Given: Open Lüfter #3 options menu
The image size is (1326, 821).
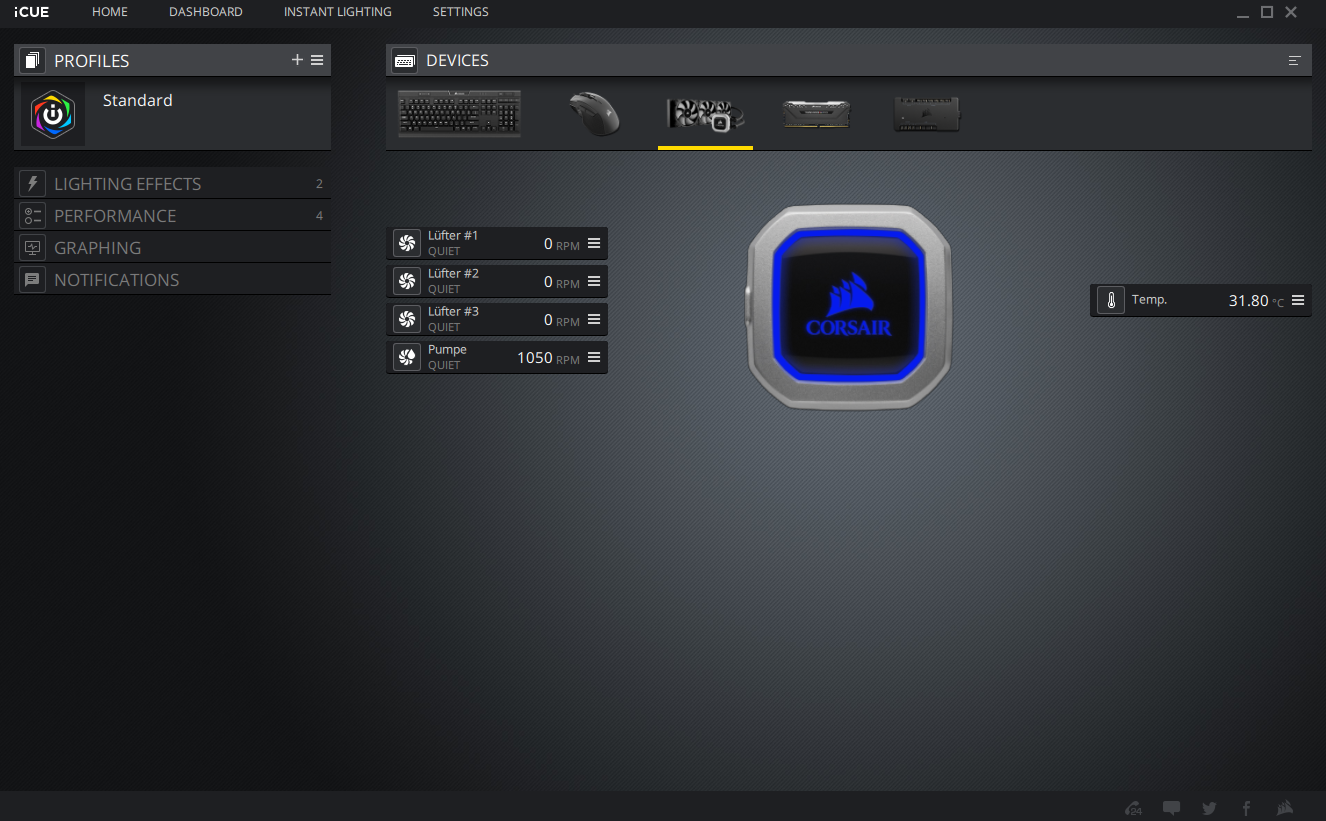Looking at the screenshot, I should point(594,319).
